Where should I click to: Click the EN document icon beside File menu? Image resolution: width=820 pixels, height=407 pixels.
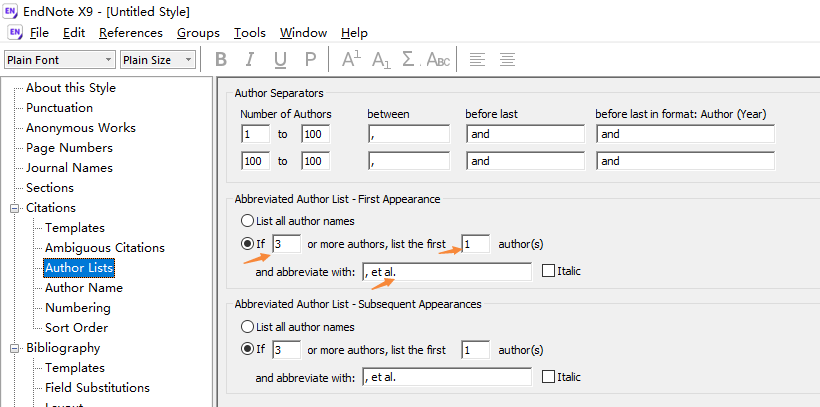pos(16,32)
